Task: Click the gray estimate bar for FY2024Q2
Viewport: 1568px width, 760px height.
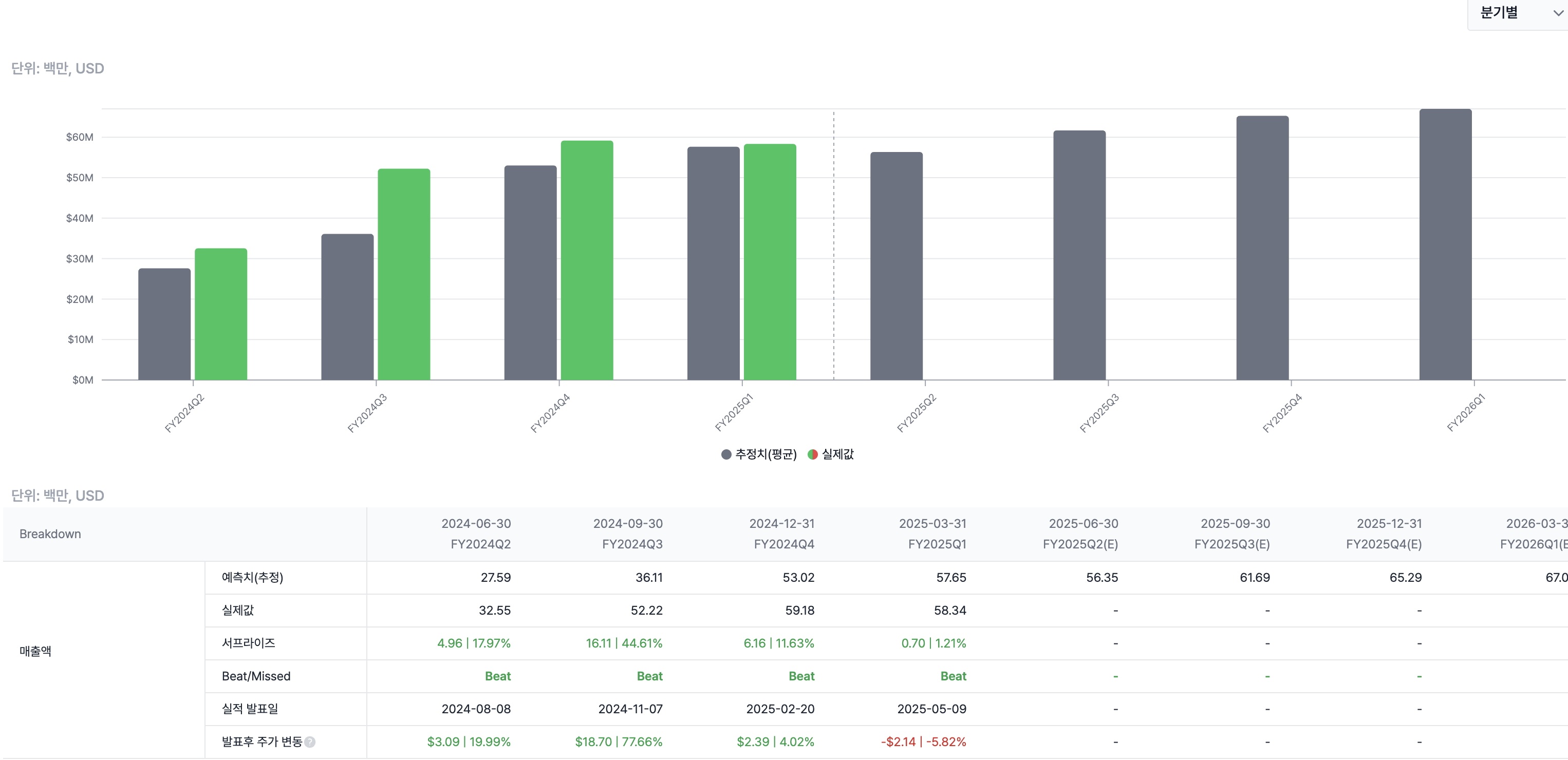Action: click(x=164, y=325)
